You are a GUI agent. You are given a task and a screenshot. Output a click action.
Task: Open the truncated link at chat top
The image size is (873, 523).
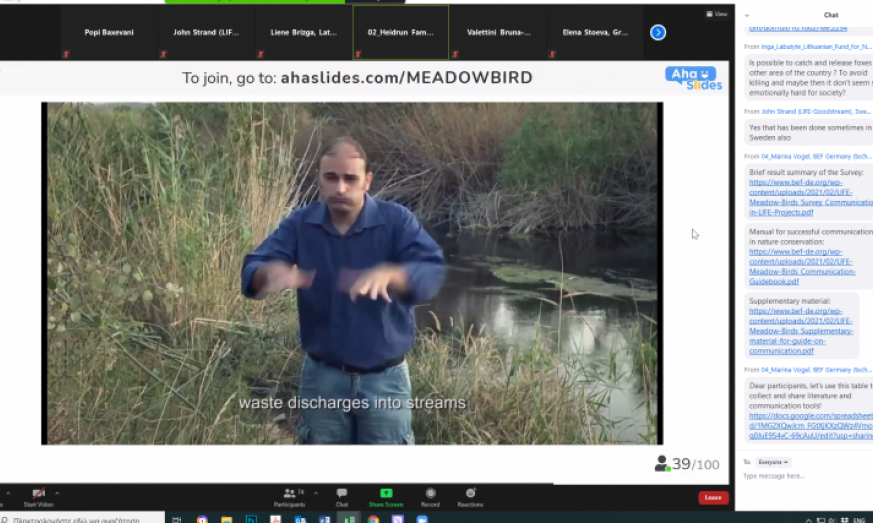(x=798, y=28)
